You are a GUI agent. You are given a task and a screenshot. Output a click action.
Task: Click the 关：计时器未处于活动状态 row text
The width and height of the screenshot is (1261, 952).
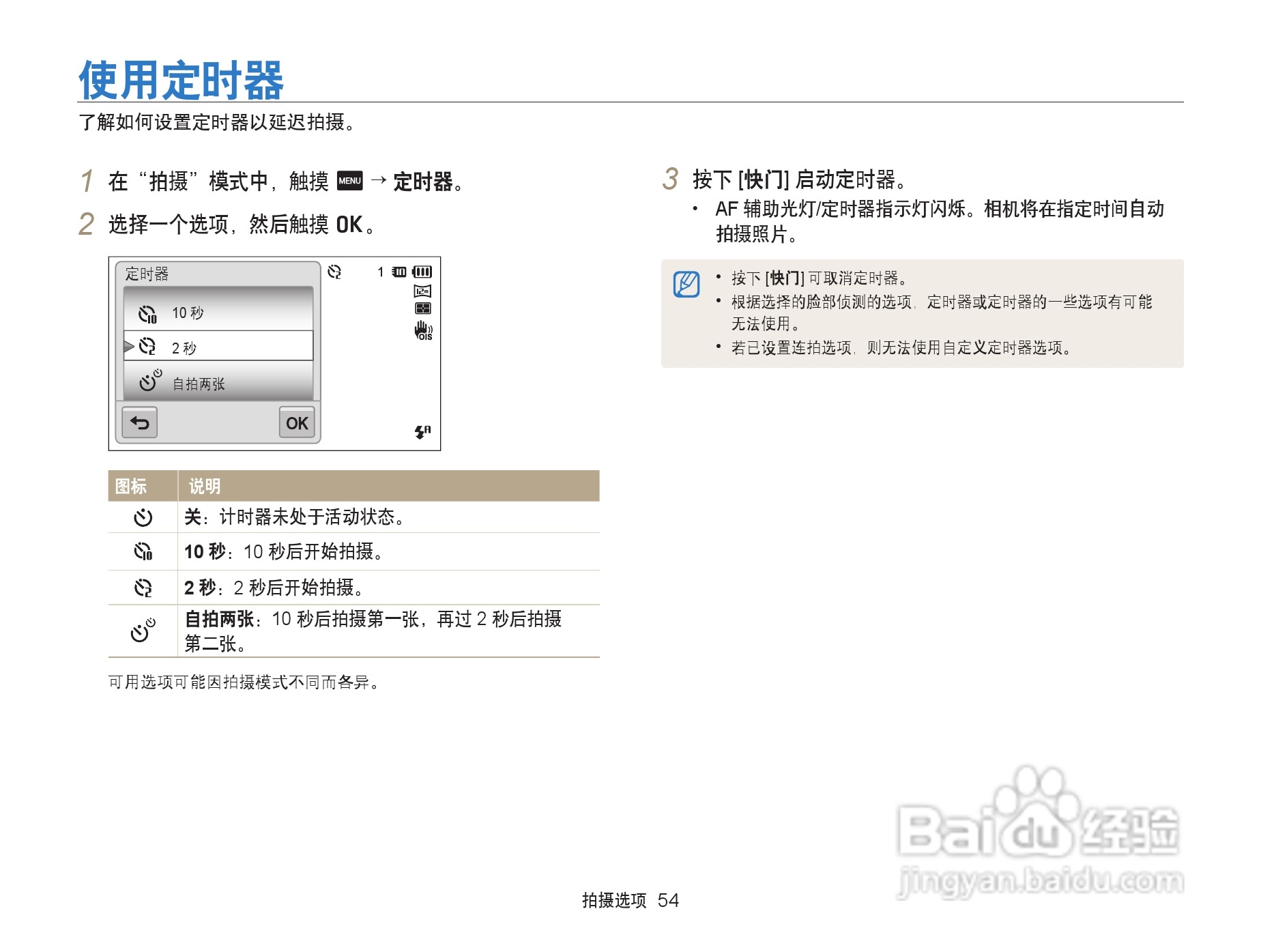pyautogui.click(x=295, y=517)
